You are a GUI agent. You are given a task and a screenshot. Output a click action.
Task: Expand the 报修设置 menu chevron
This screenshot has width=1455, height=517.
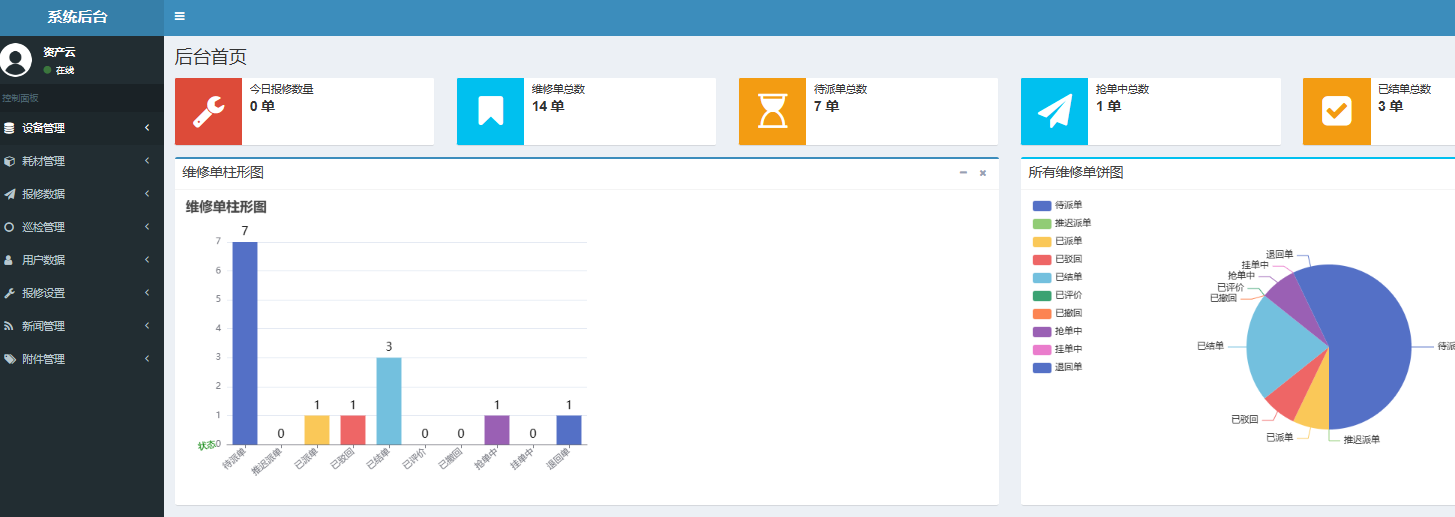(147, 293)
